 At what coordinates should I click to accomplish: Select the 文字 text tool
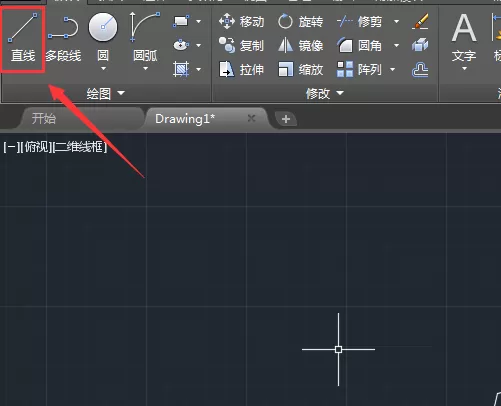point(464,37)
